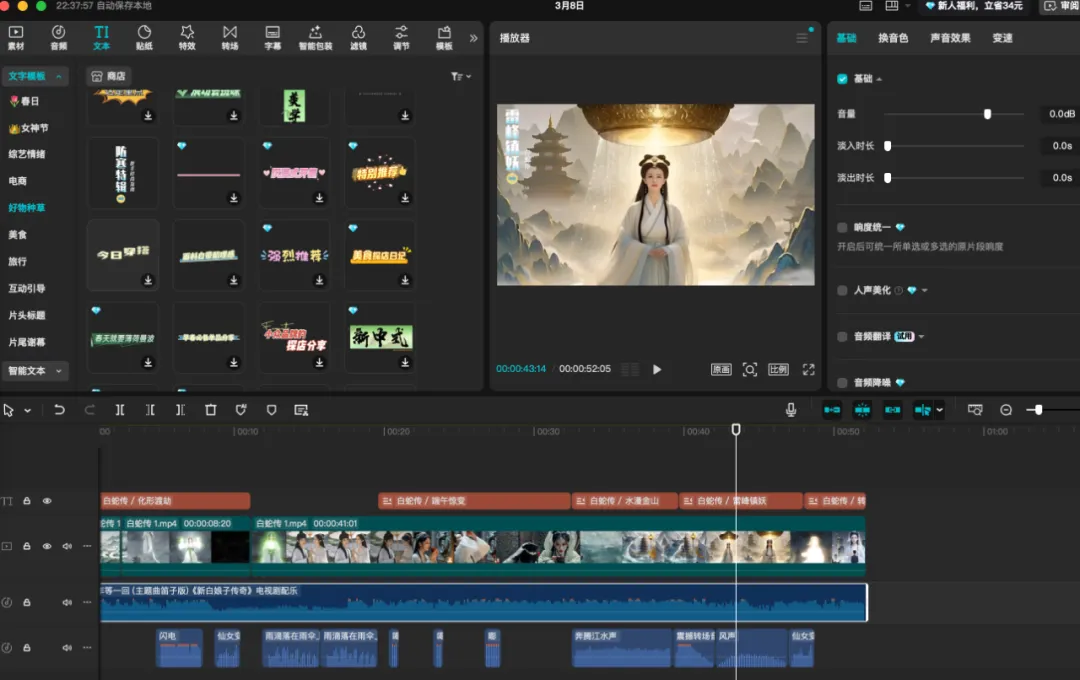Open the 贴纸 stickers panel
1080x680 pixels.
144,38
